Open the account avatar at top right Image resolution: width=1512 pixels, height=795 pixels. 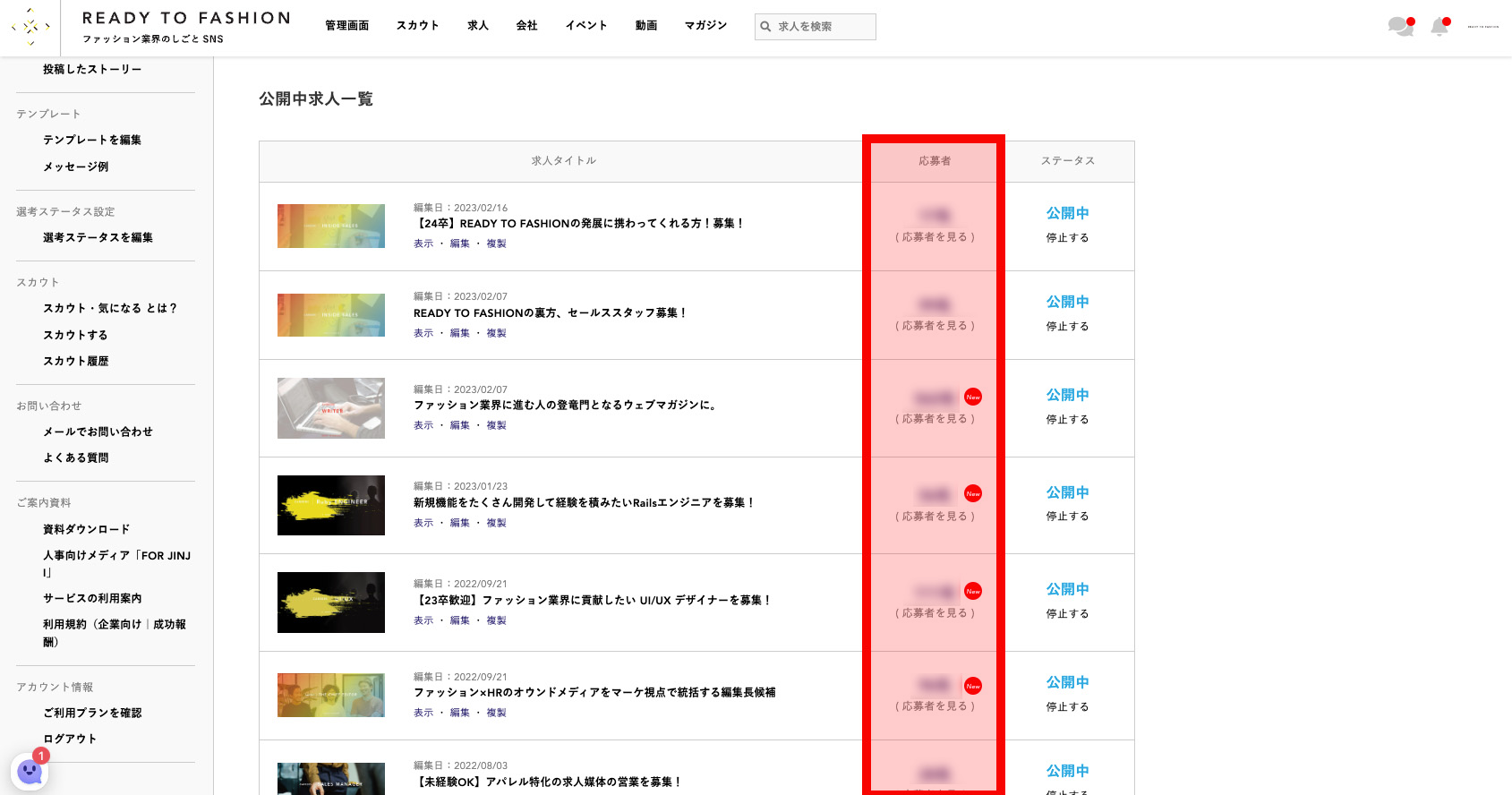tap(1483, 27)
